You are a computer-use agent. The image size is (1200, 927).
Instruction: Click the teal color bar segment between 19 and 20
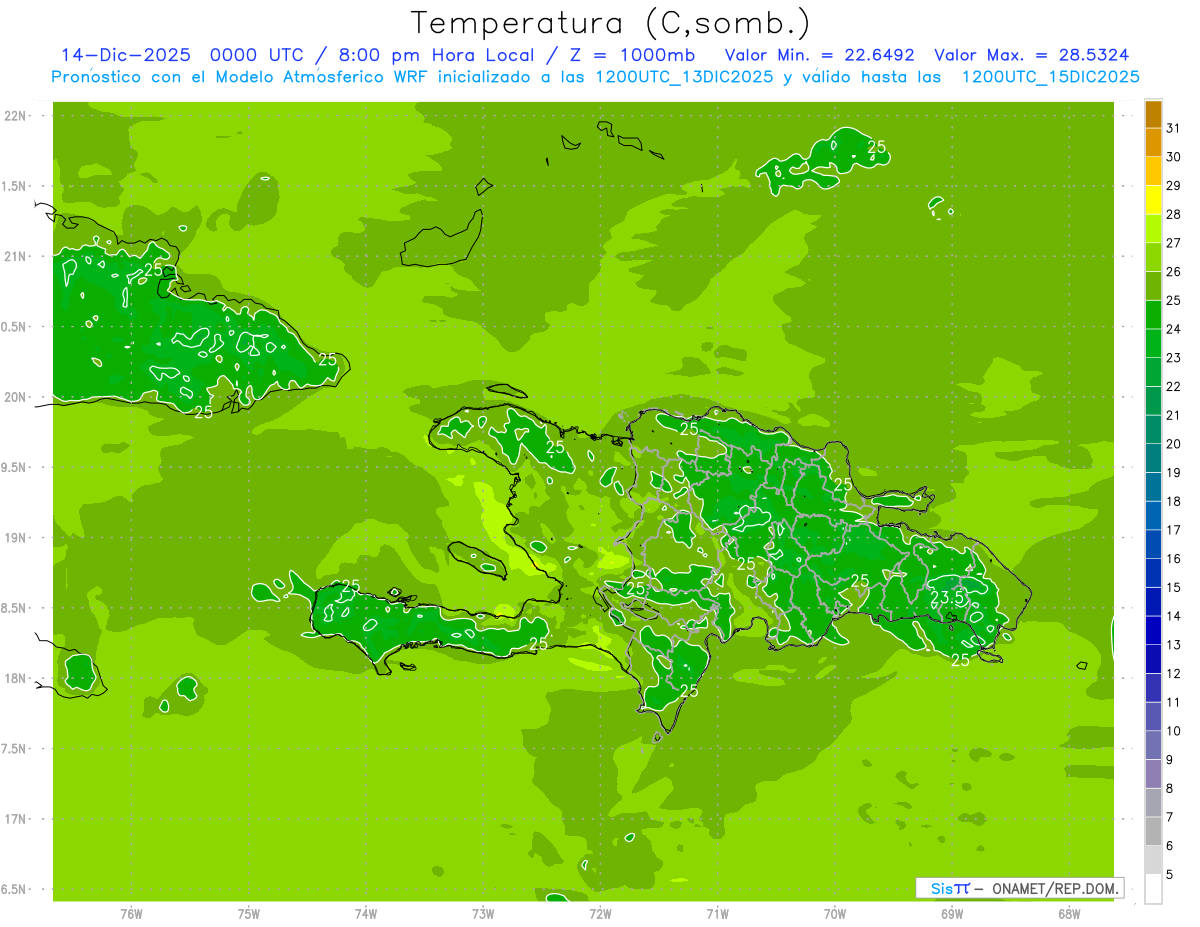(1153, 458)
